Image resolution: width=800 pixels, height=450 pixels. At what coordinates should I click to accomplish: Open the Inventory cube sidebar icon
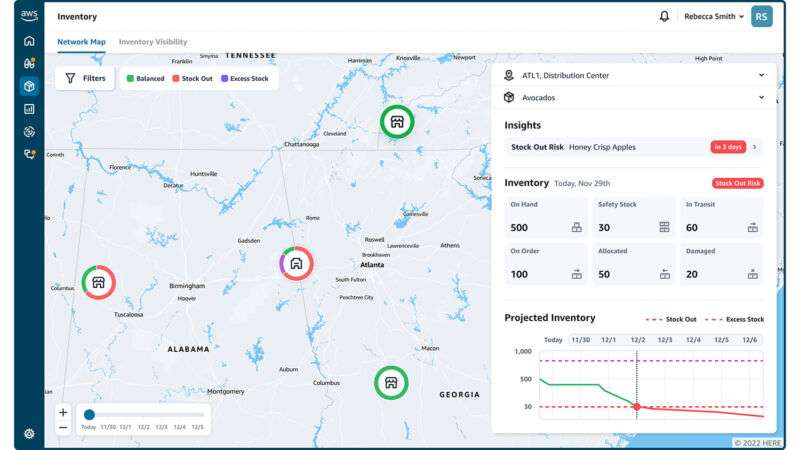pos(29,86)
